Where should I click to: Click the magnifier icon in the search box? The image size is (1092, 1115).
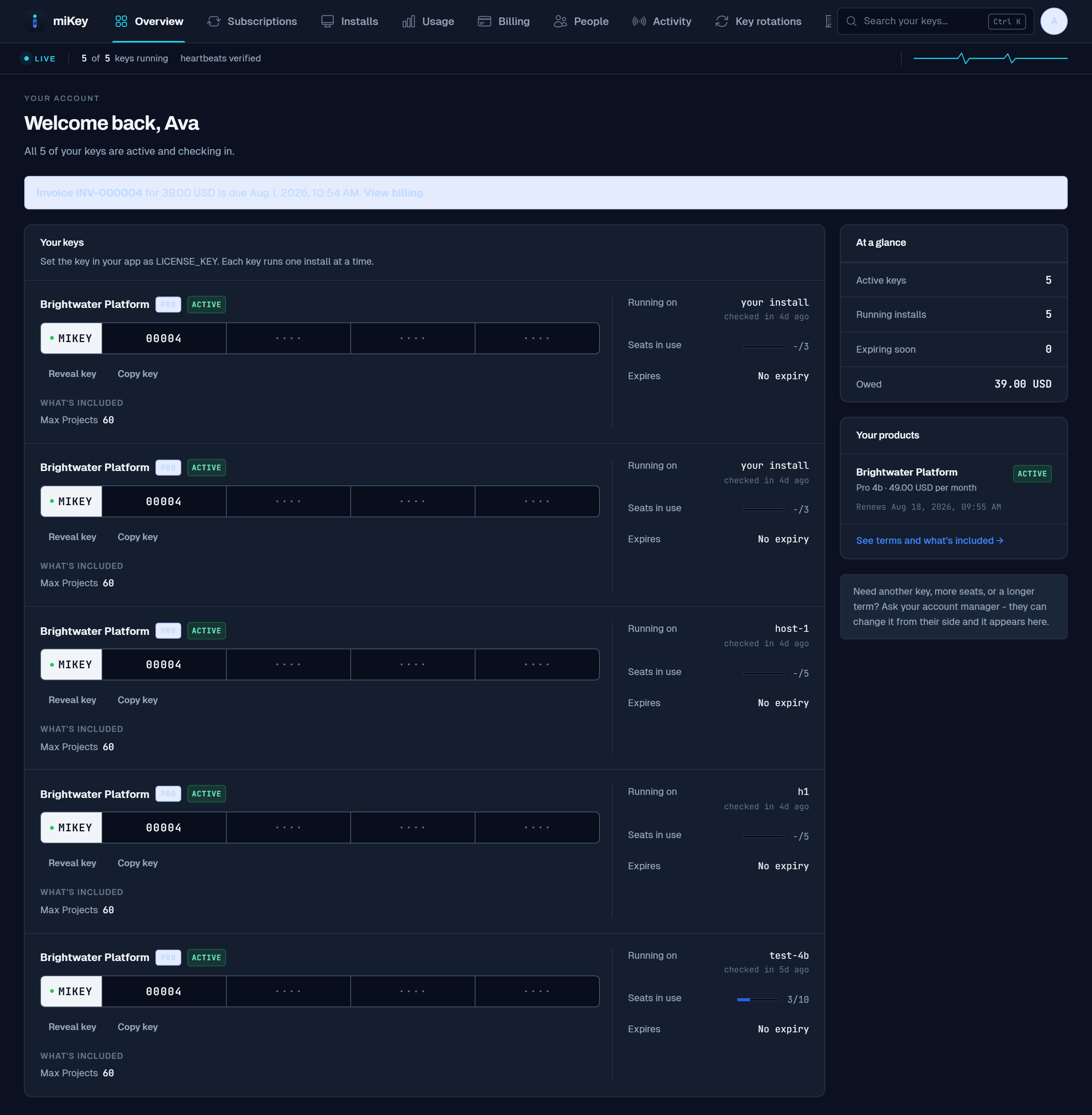[x=852, y=21]
